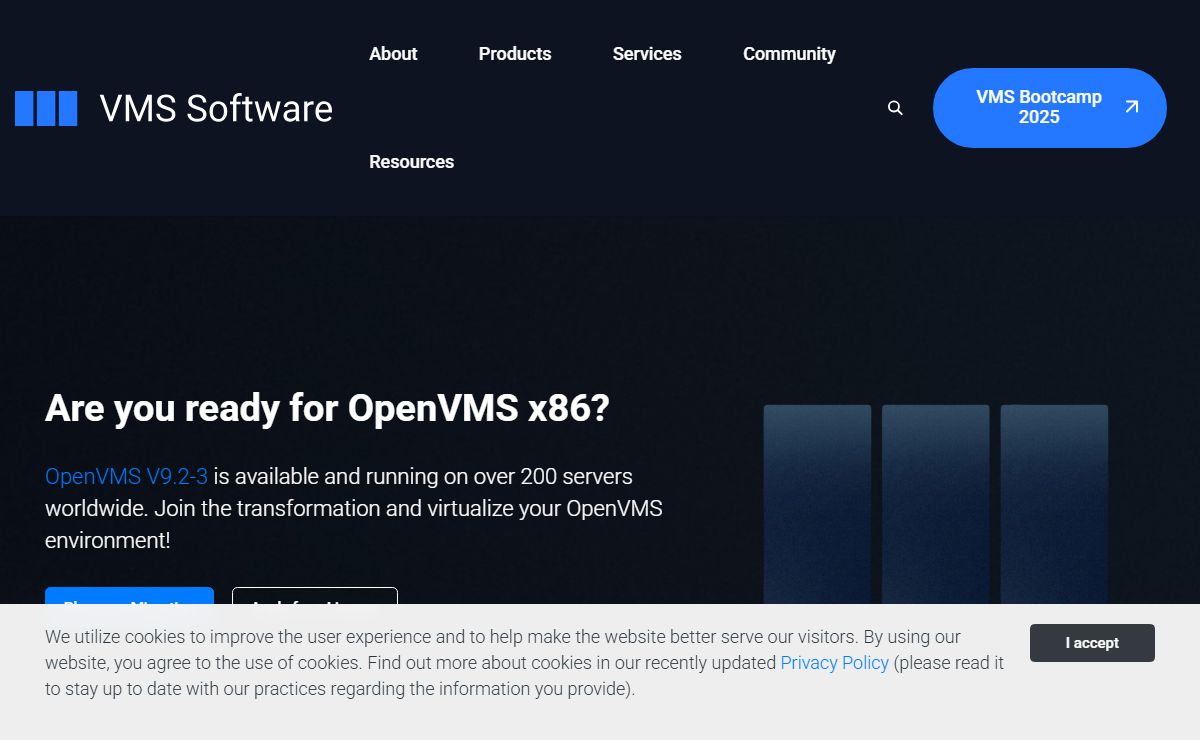1200x740 pixels.
Task: Follow the OpenVMS V9.2-3 link
Action: (126, 476)
